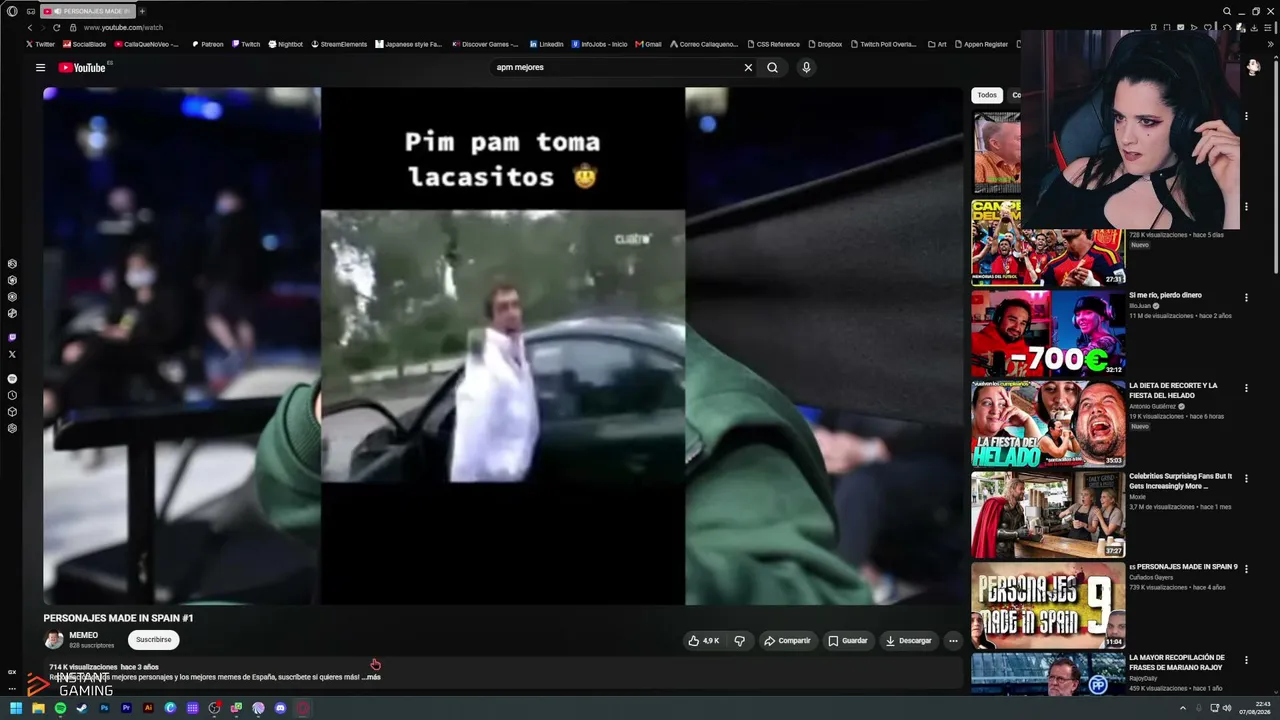The width and height of the screenshot is (1280, 720).
Task: Select the Todos filter chip
Action: coord(987,95)
